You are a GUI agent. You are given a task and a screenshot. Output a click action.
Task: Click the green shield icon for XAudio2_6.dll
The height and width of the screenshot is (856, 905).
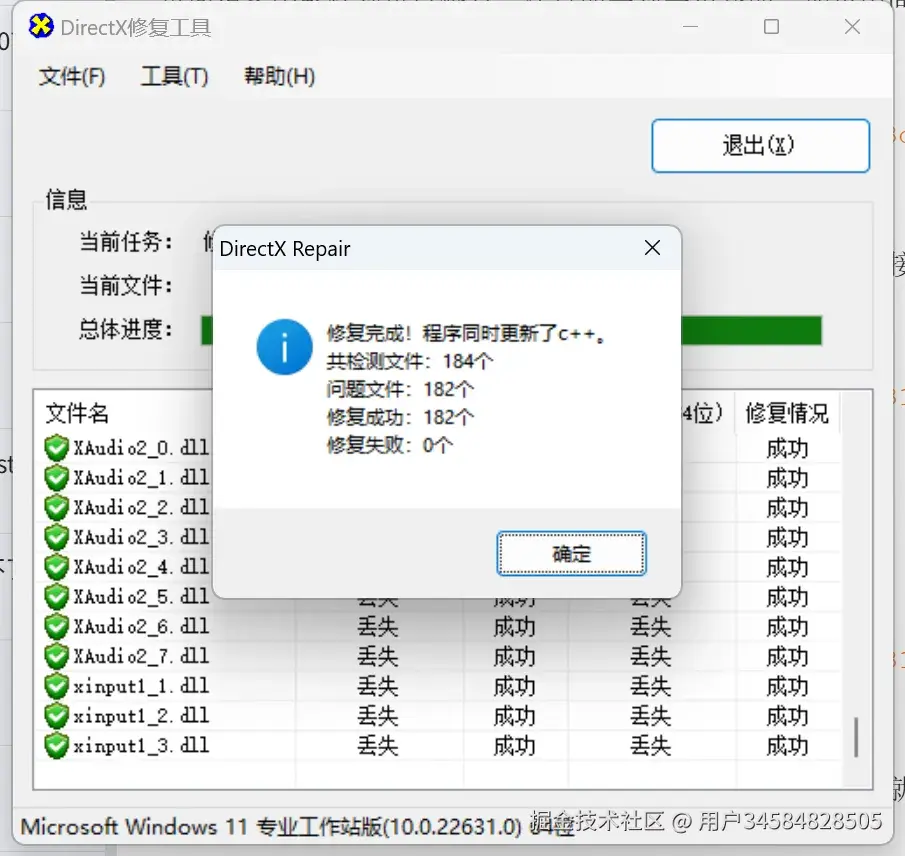57,627
